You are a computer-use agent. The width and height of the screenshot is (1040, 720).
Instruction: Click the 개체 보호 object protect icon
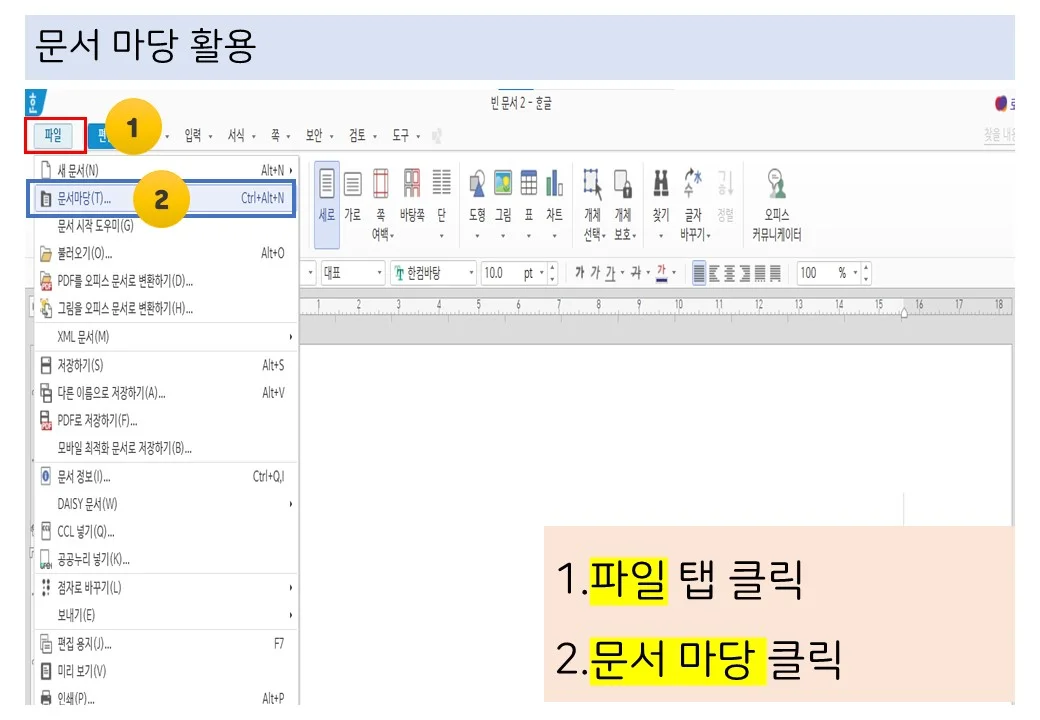[623, 203]
